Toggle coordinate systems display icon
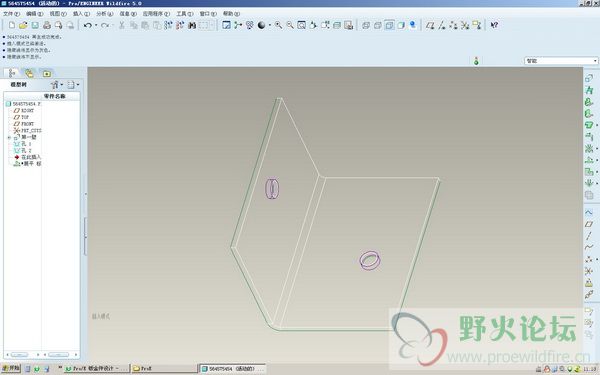600x375 pixels. pos(465,25)
